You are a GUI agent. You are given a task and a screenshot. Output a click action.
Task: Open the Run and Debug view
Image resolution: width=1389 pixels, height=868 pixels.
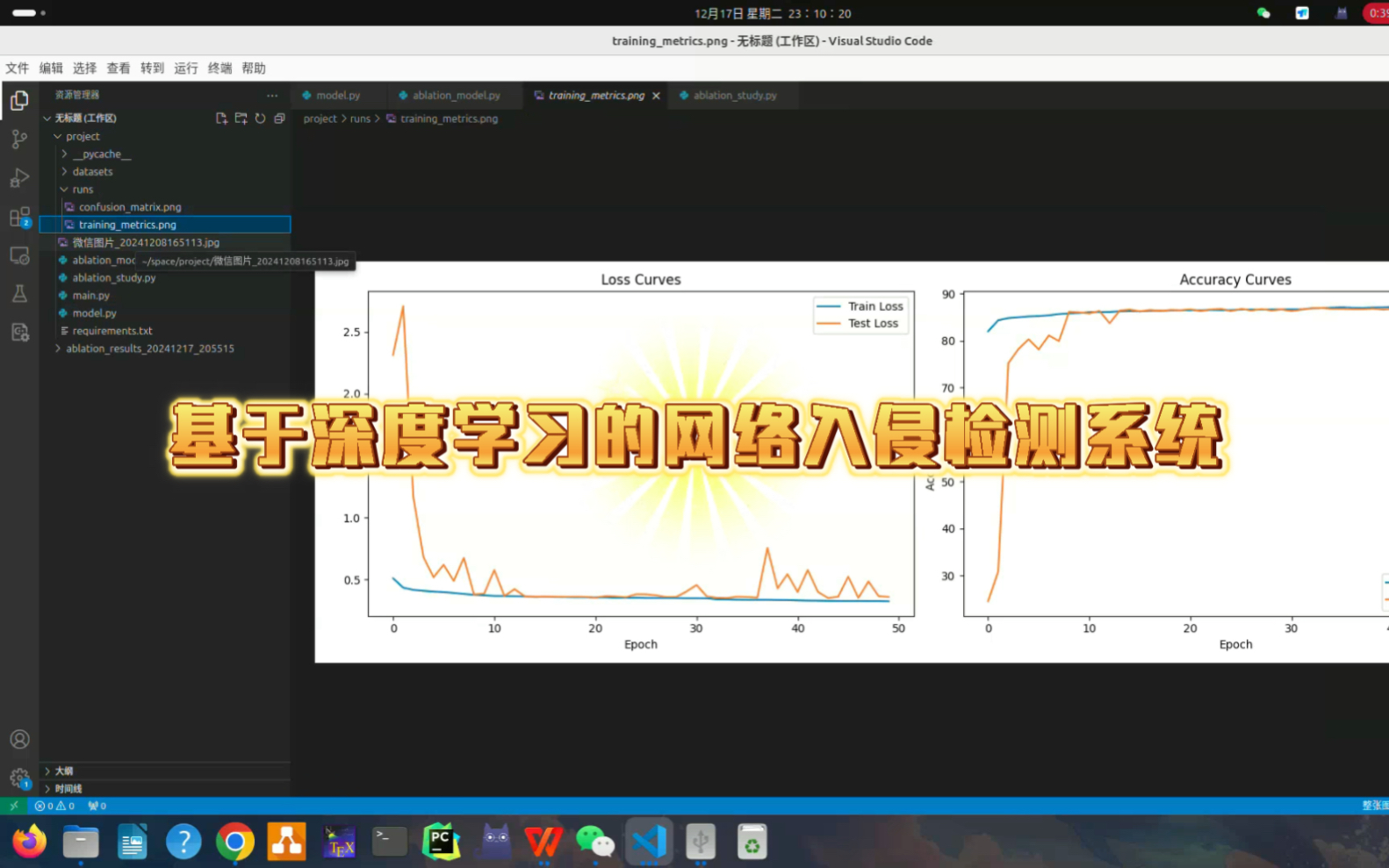coord(19,177)
